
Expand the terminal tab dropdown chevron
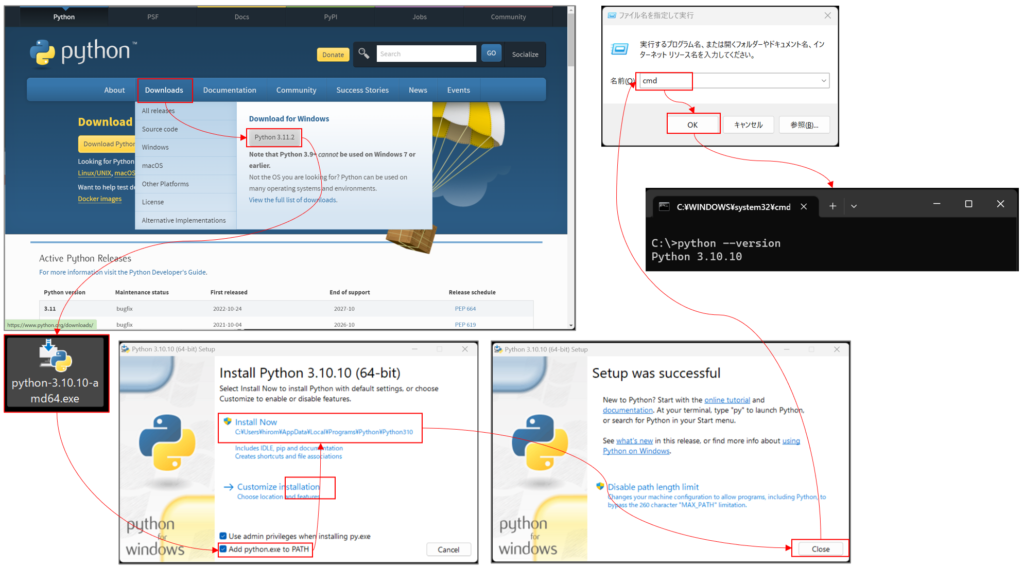[854, 206]
